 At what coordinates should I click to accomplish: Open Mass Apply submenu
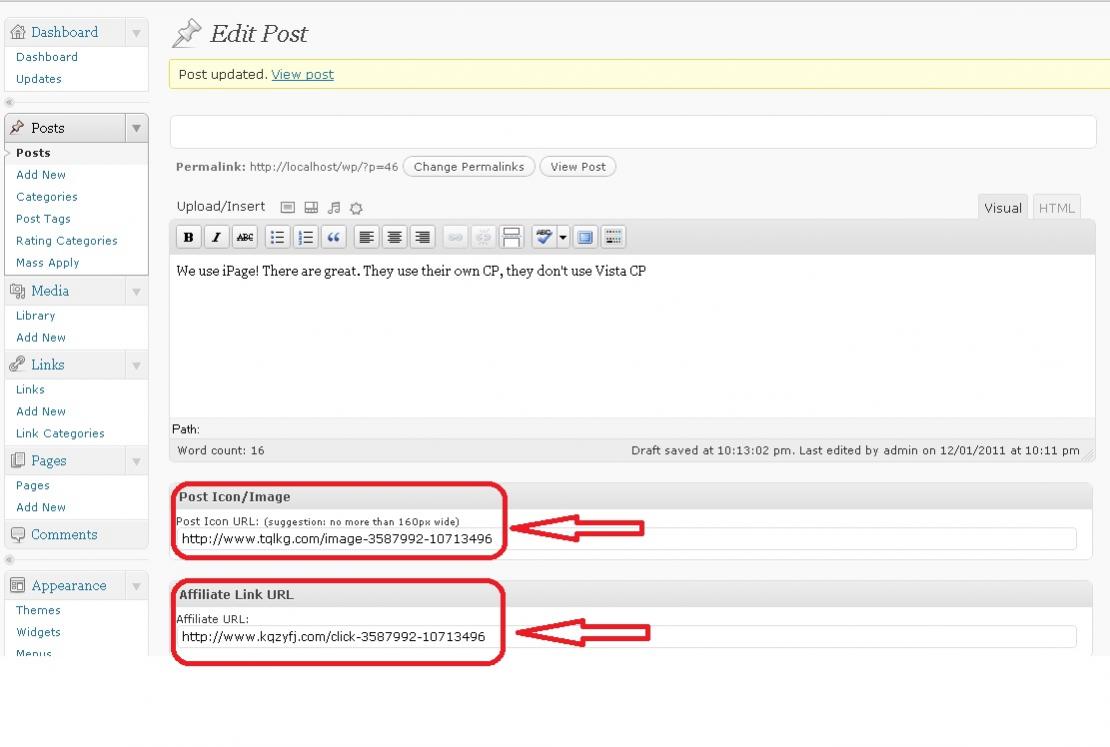tap(47, 263)
